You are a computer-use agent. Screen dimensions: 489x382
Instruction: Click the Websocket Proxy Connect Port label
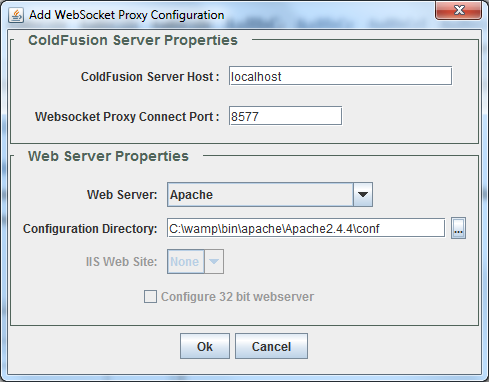pyautogui.click(x=127, y=117)
